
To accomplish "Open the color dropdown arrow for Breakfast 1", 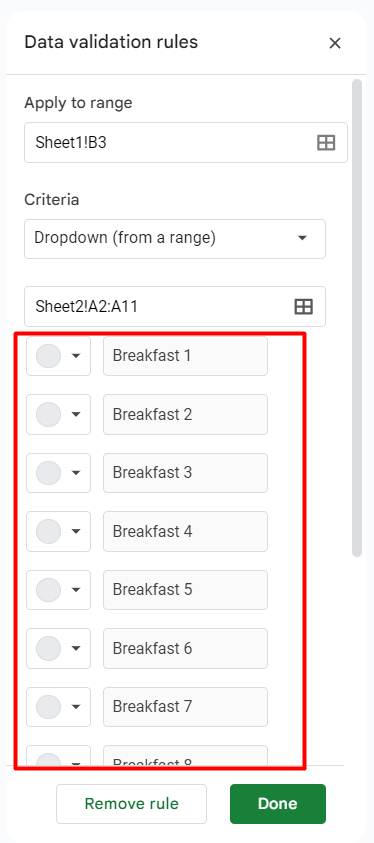I will pos(76,356).
